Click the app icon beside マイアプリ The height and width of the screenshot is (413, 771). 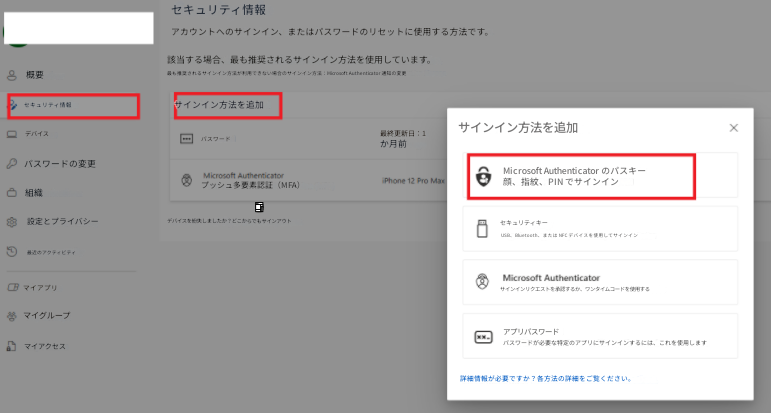point(12,288)
